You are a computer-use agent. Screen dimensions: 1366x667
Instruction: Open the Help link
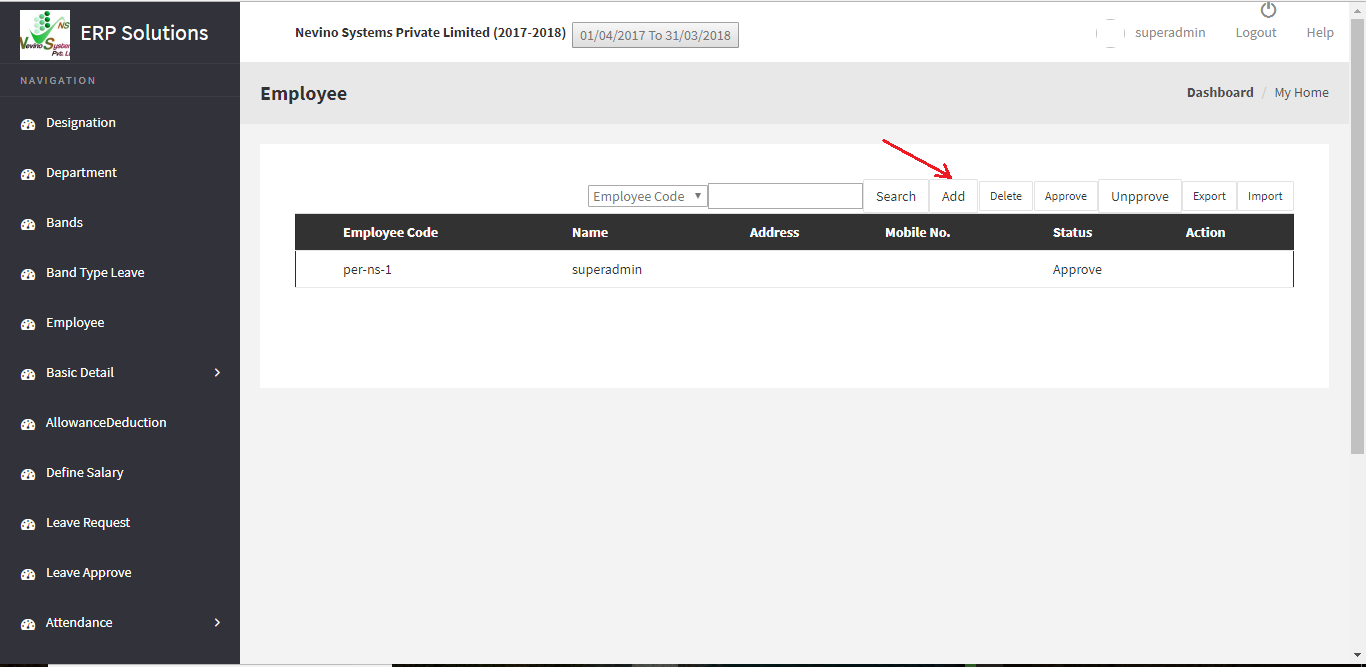1319,33
